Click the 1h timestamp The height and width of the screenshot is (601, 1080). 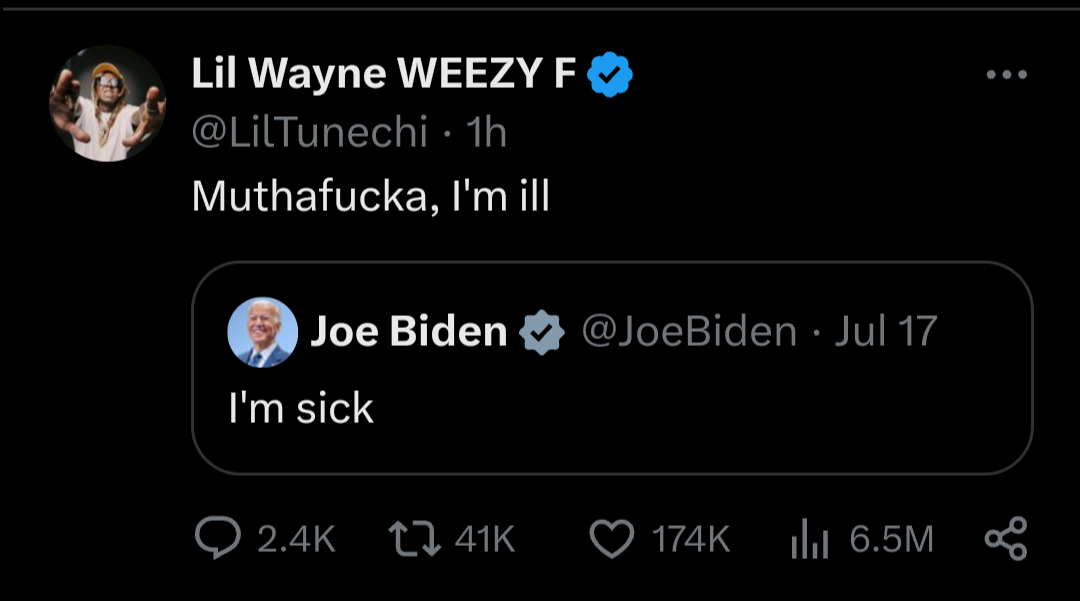[x=488, y=132]
